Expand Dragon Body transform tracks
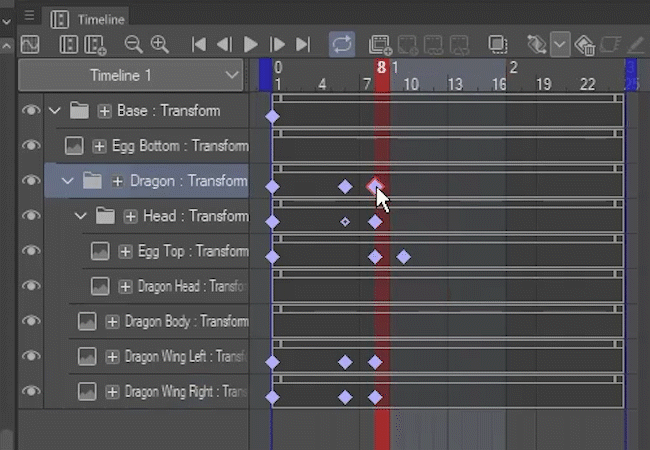 [x=112, y=322]
